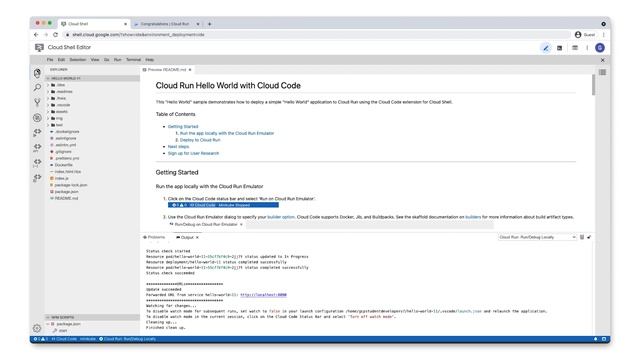Open .dockerignore file in explorer
The height and width of the screenshot is (360, 640).
(64, 132)
